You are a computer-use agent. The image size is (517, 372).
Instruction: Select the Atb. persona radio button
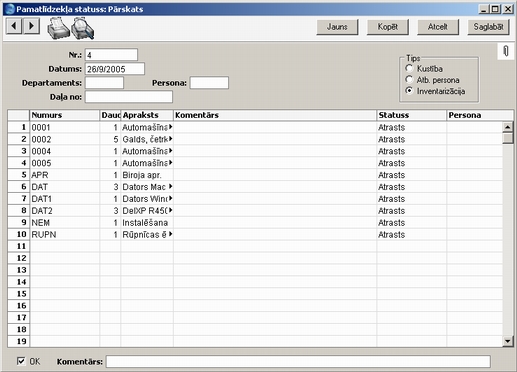point(409,80)
